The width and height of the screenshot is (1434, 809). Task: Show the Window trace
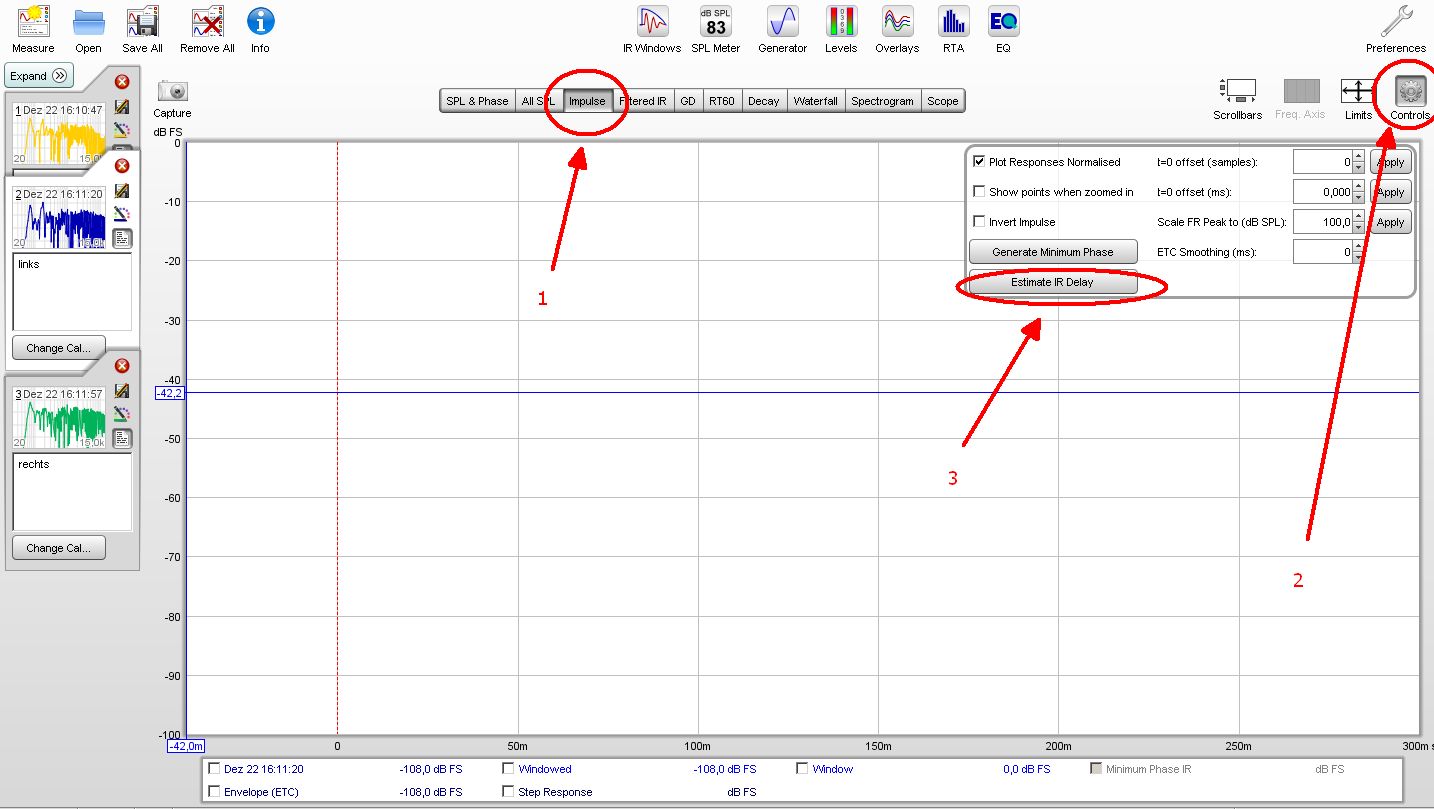tap(802, 769)
